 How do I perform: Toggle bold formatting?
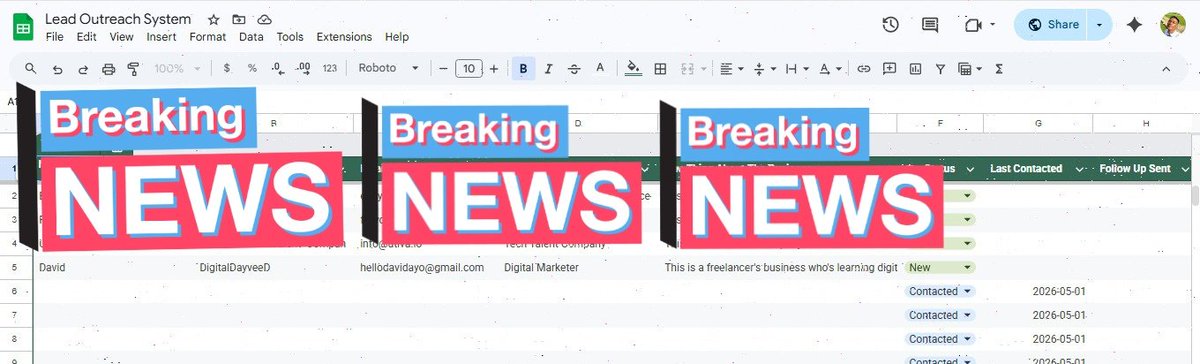pyautogui.click(x=523, y=69)
